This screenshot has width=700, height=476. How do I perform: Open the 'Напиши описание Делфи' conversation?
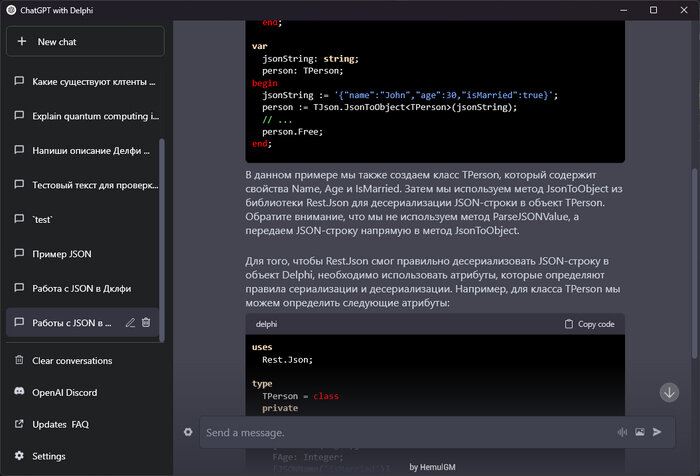[83, 150]
